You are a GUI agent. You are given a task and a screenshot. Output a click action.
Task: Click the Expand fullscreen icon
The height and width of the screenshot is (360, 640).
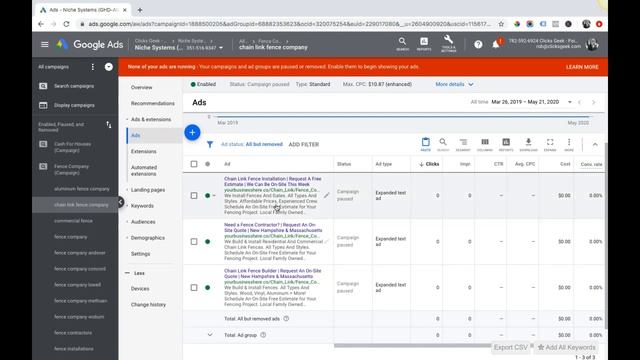click(550, 144)
